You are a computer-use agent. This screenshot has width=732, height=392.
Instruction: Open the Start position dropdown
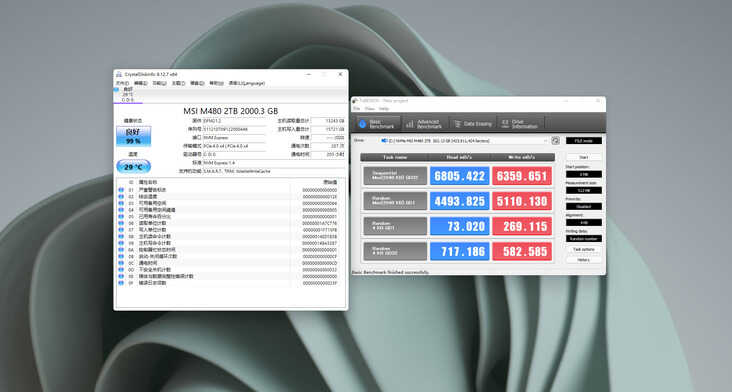[x=584, y=174]
